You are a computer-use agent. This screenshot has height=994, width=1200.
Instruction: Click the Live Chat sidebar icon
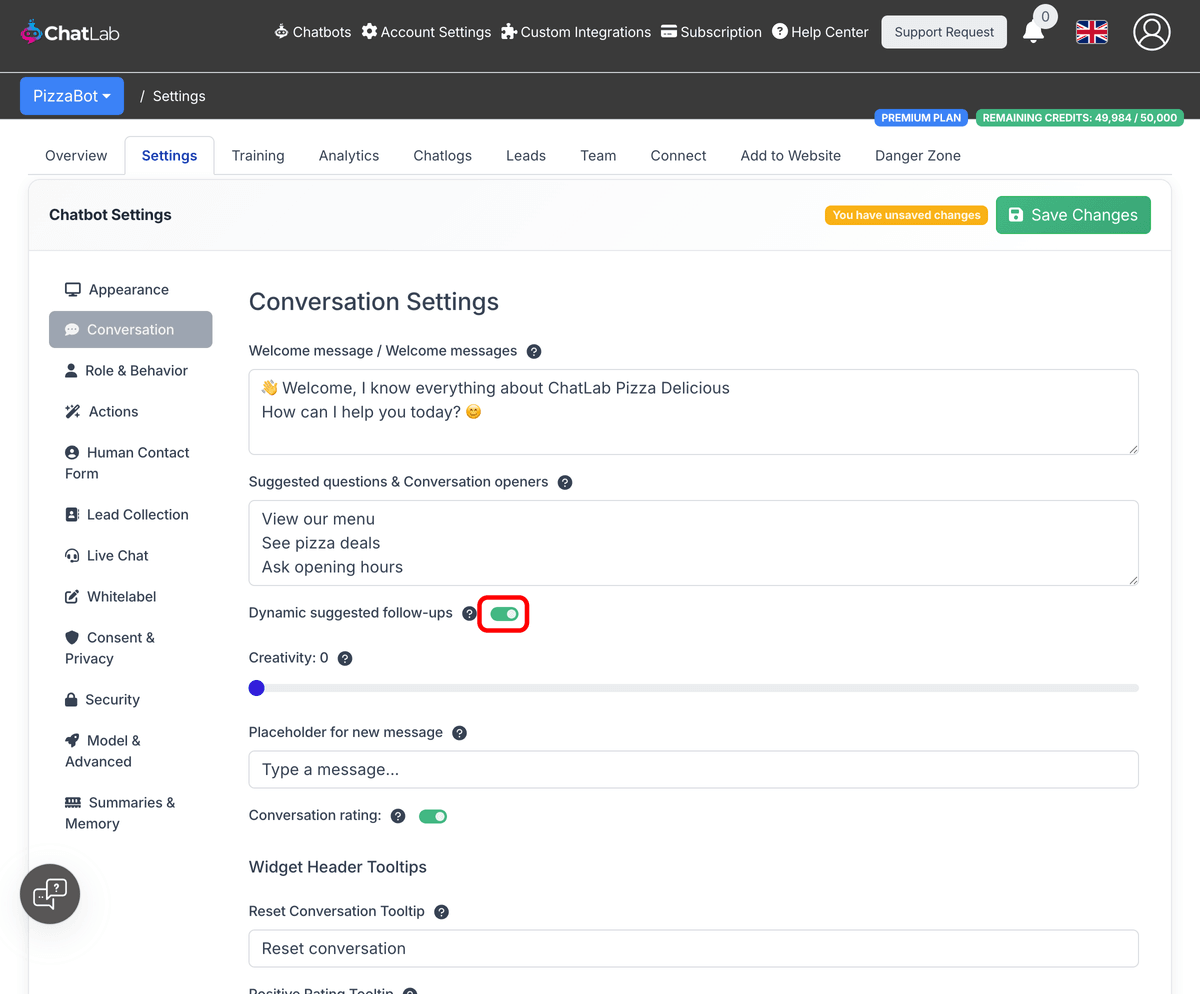pos(71,555)
